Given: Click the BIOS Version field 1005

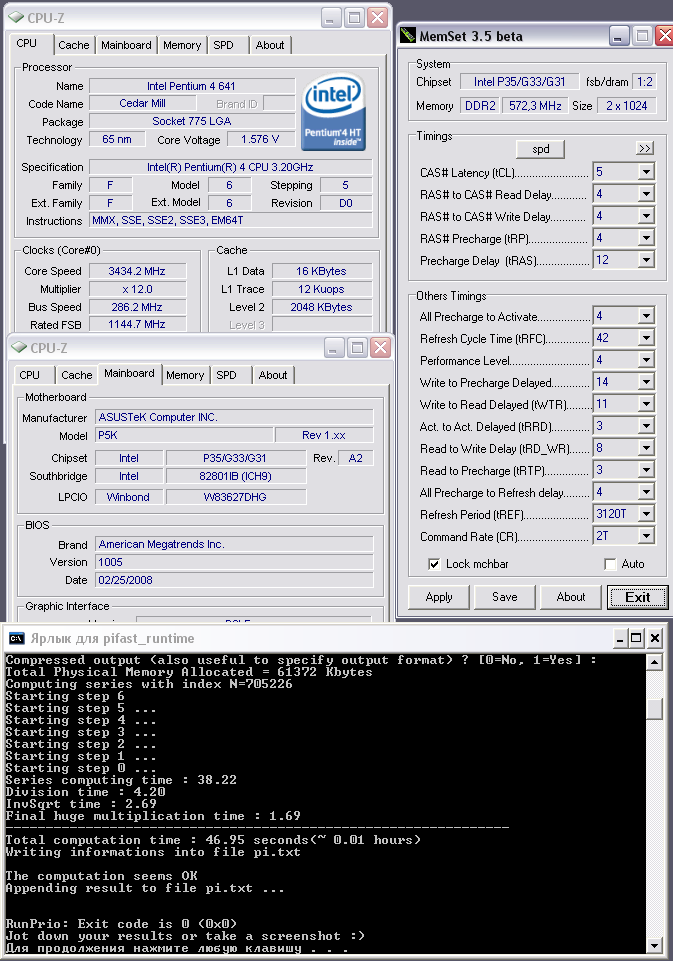Looking at the screenshot, I should point(234,562).
